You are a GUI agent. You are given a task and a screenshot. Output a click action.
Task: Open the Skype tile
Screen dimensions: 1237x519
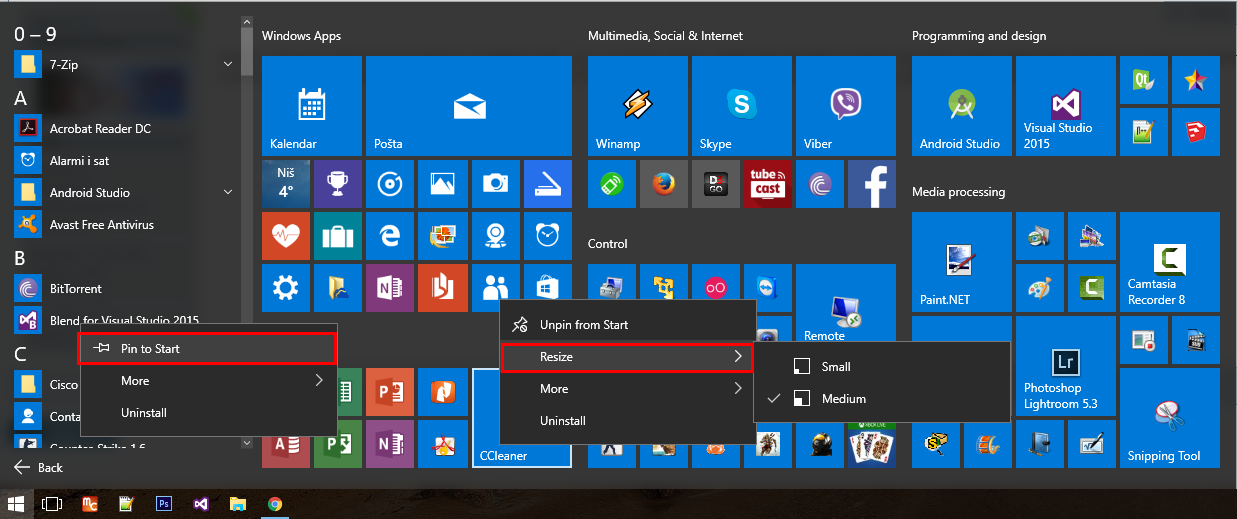click(x=742, y=106)
